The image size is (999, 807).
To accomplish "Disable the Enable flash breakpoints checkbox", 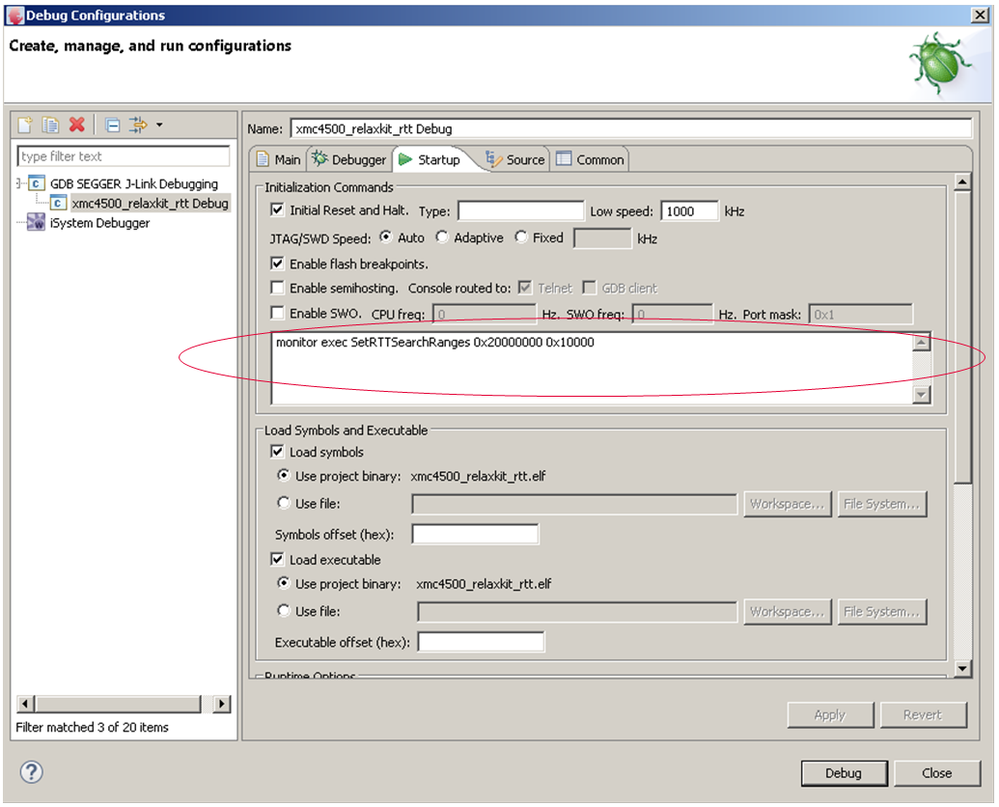I will point(275,262).
